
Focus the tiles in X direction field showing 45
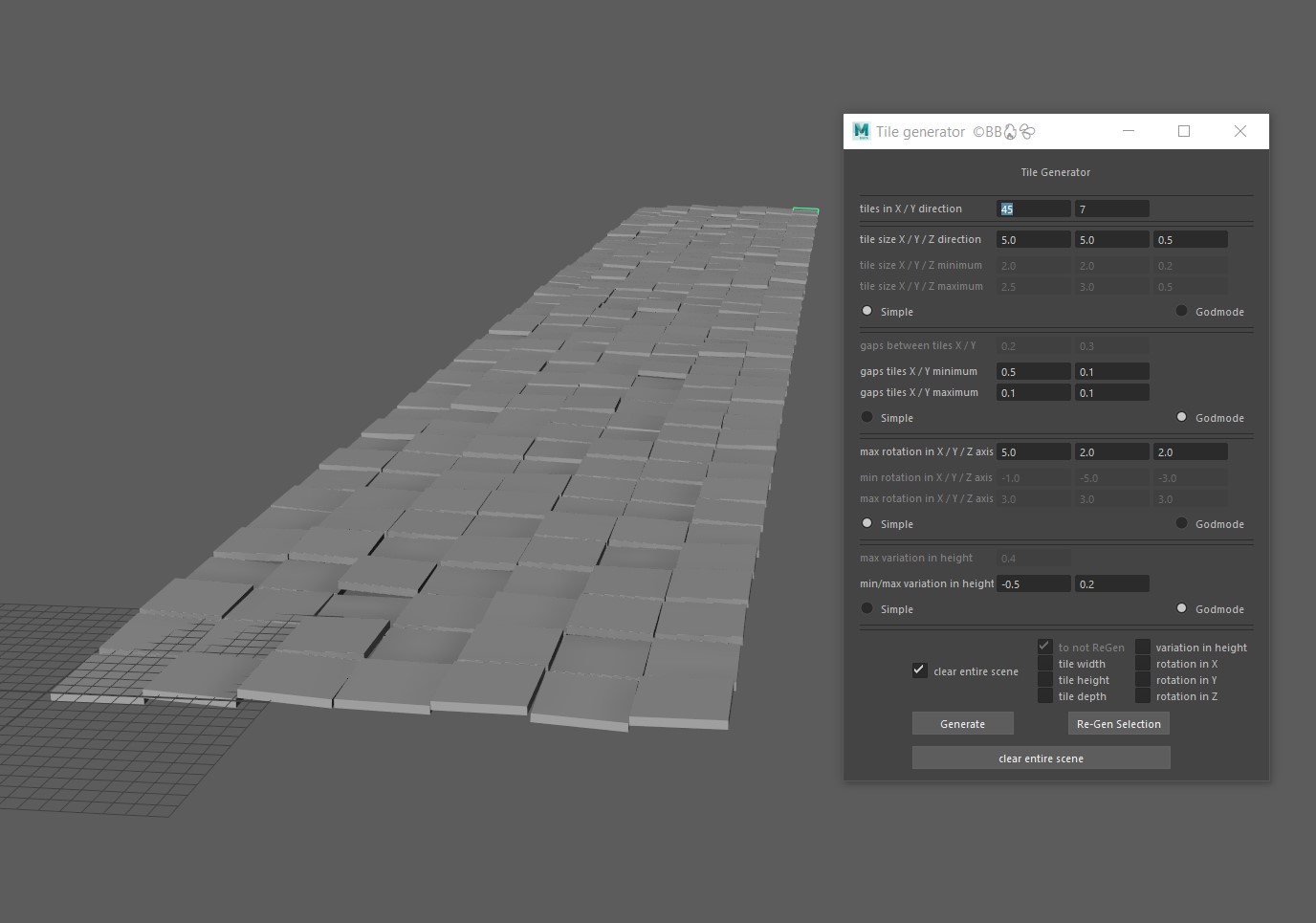tap(1034, 209)
